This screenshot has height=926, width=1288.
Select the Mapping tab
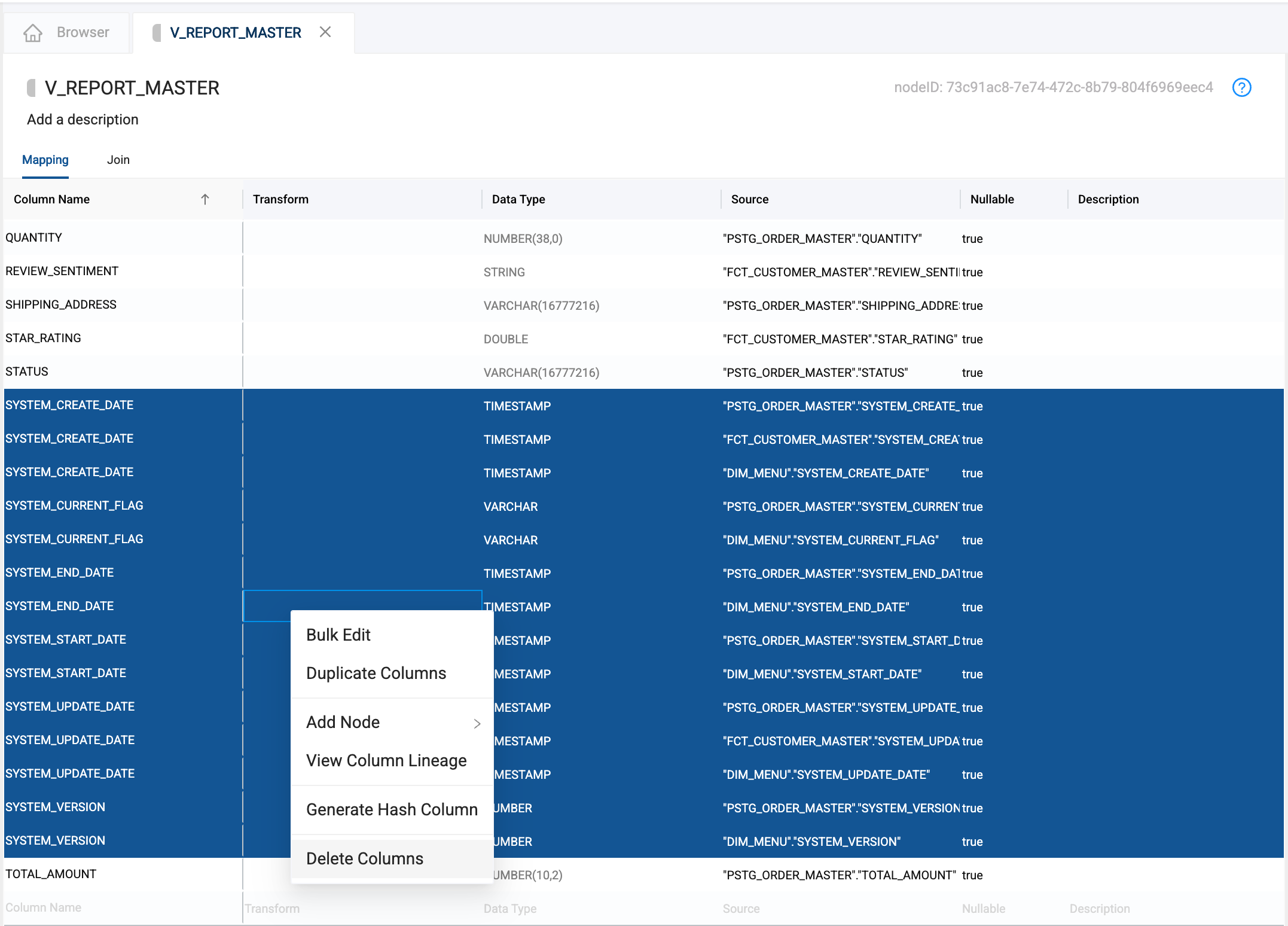(x=45, y=160)
